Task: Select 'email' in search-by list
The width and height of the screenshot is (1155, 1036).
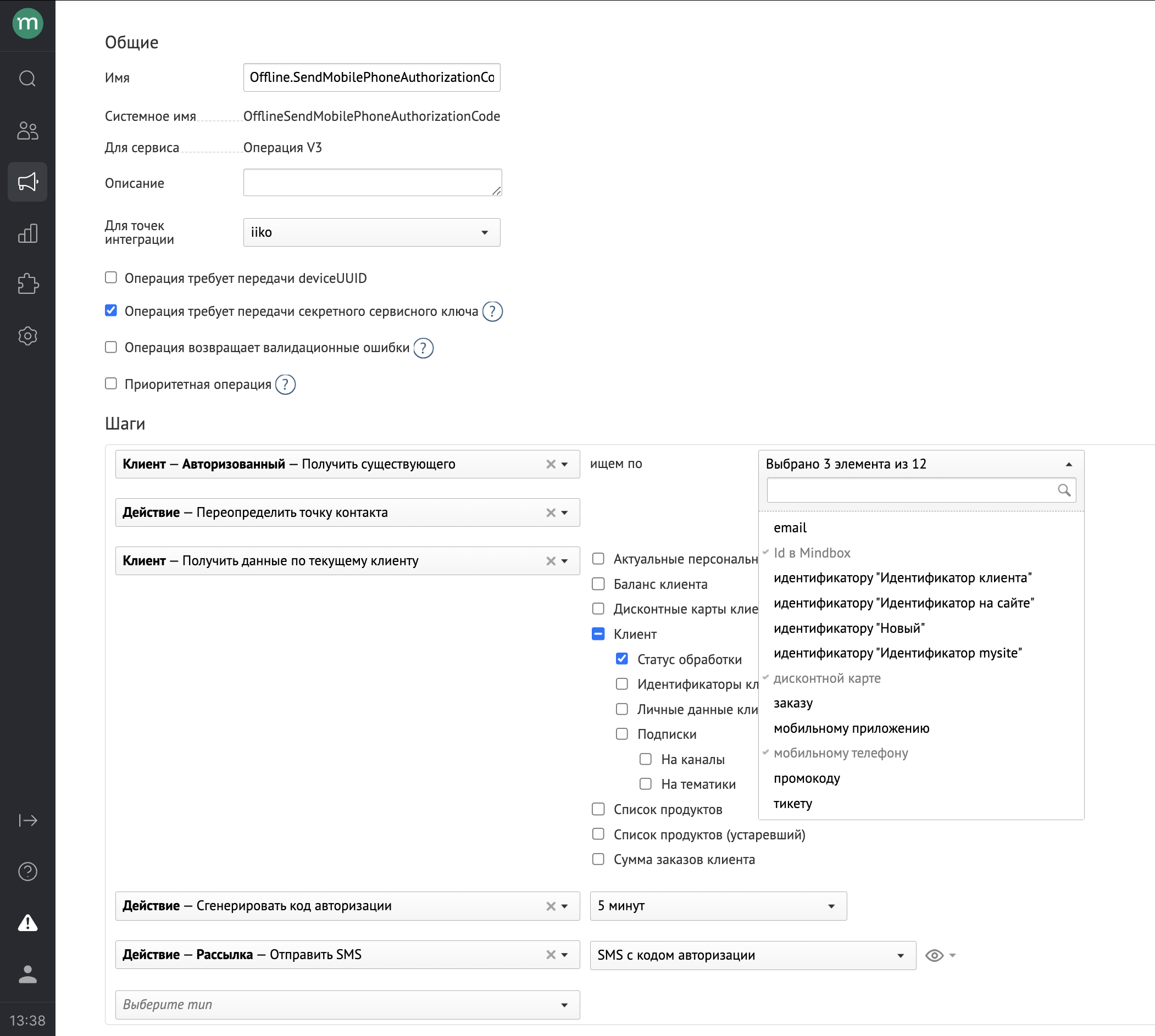Action: pos(921,528)
